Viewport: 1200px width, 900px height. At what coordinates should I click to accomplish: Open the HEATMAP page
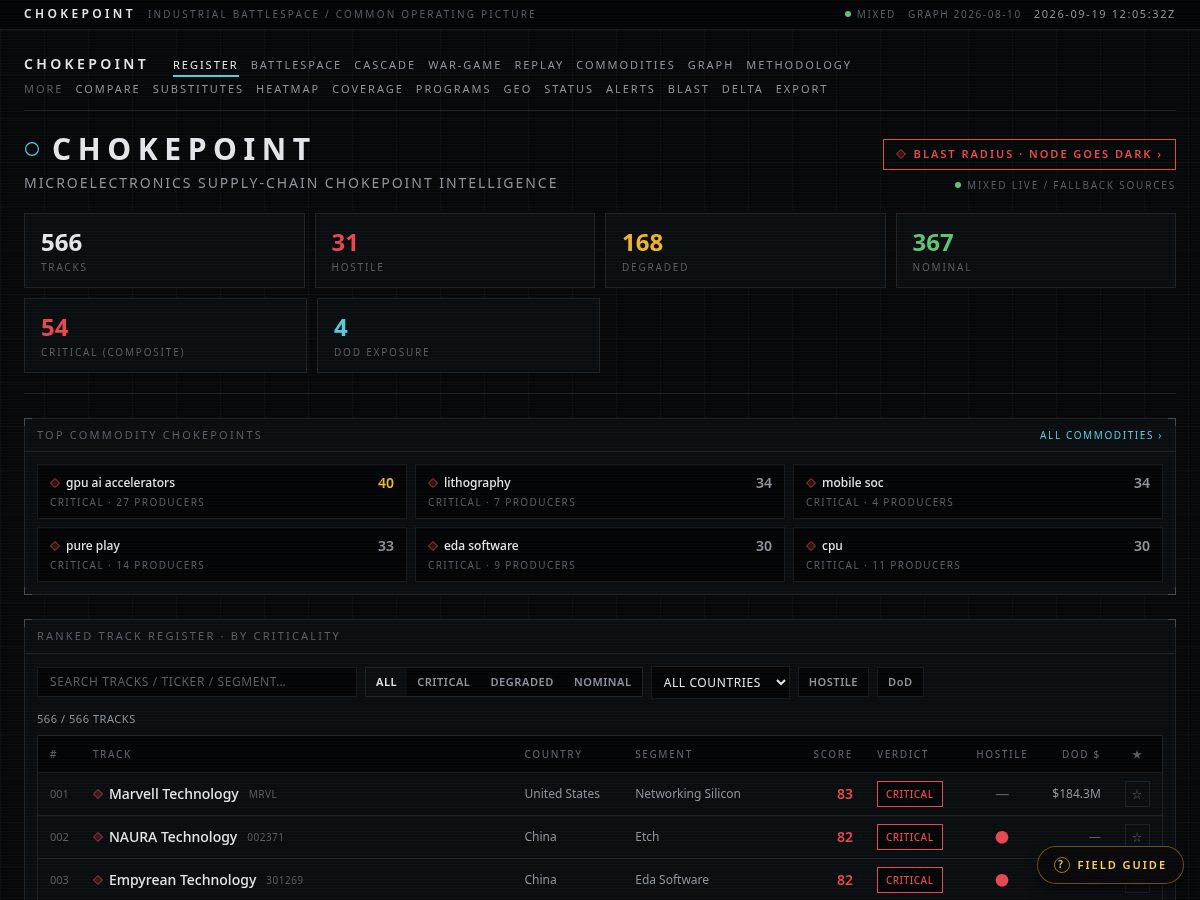(x=287, y=89)
